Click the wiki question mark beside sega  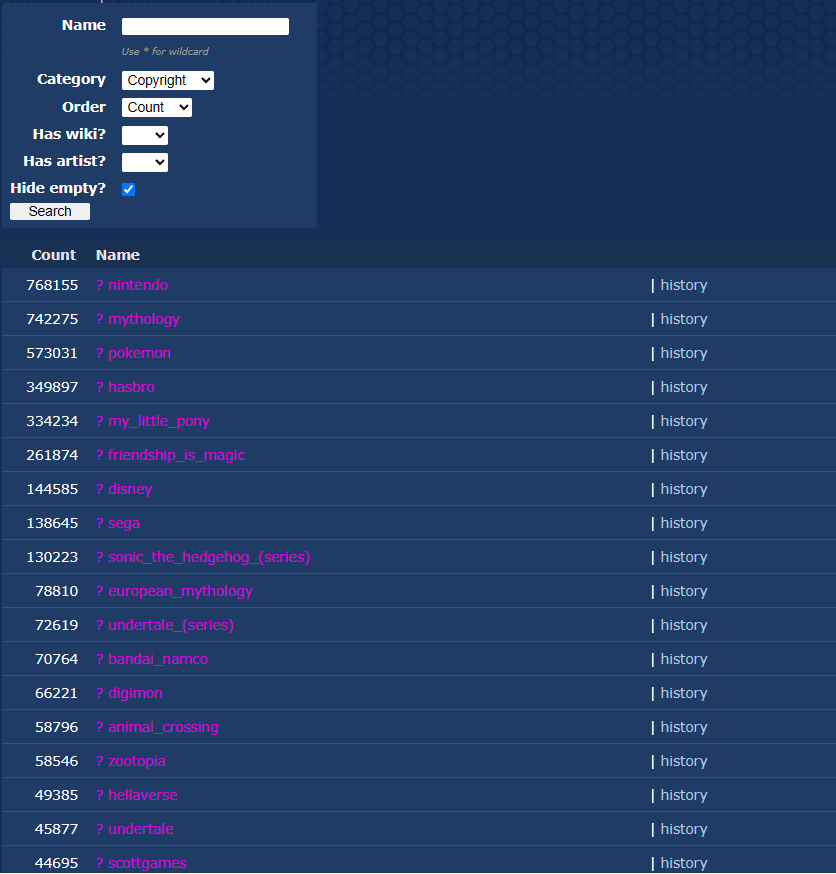tap(100, 523)
